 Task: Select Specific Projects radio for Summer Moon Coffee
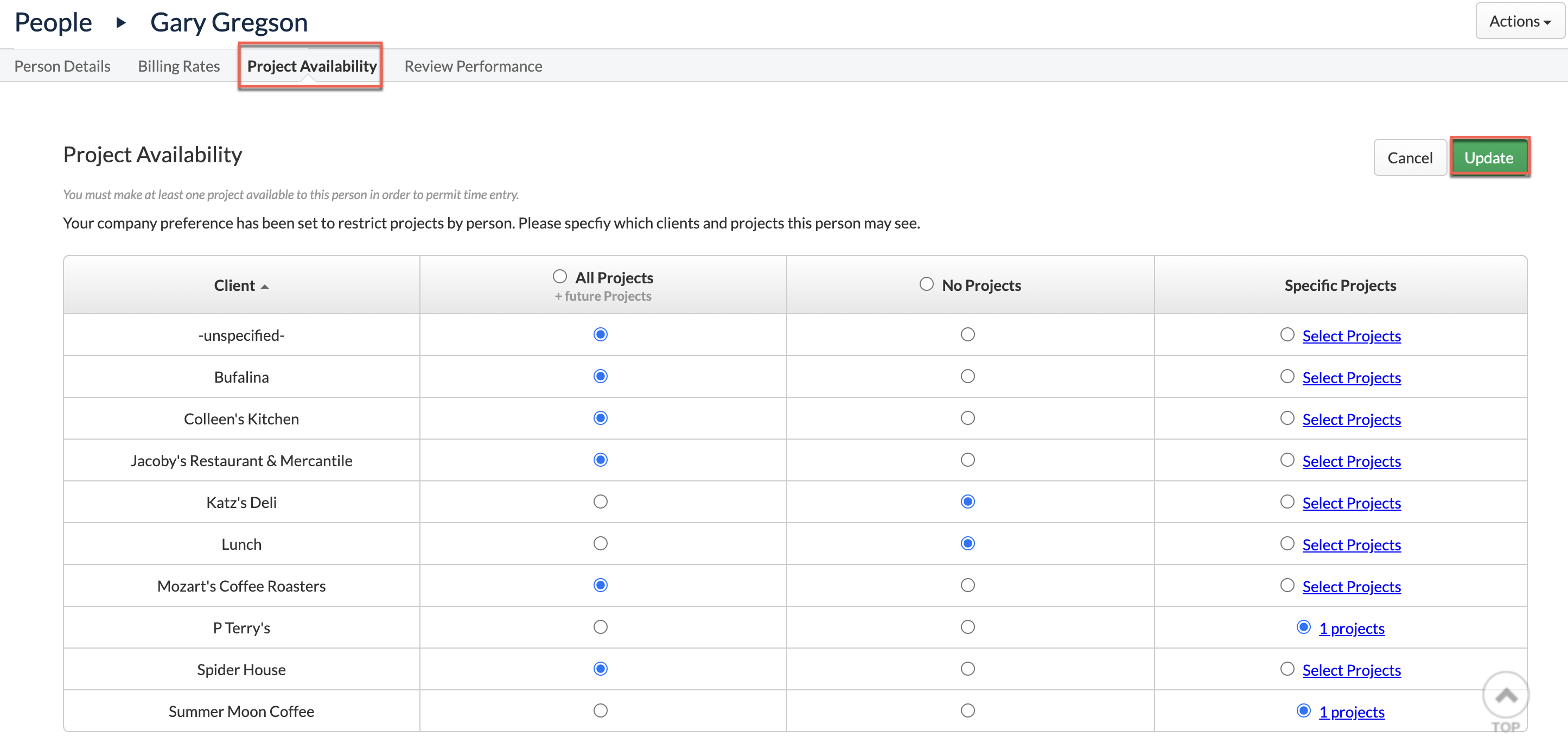1303,710
